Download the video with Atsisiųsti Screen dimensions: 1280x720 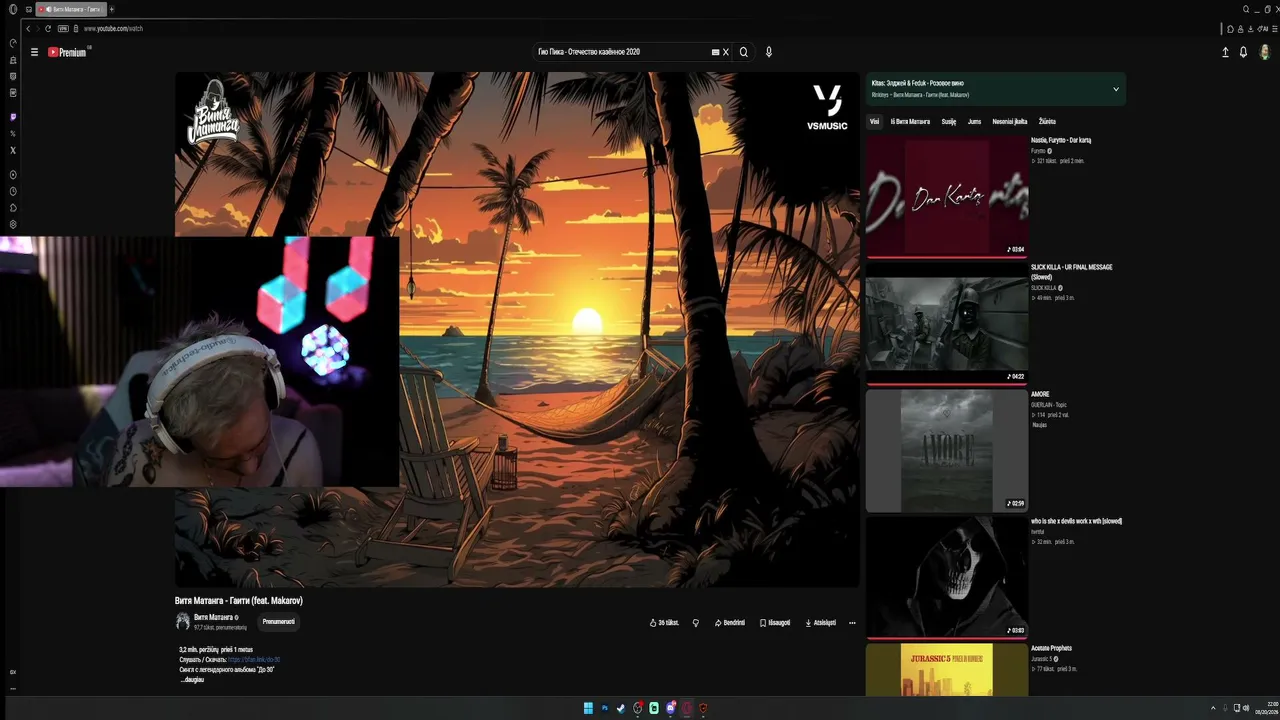coord(820,623)
